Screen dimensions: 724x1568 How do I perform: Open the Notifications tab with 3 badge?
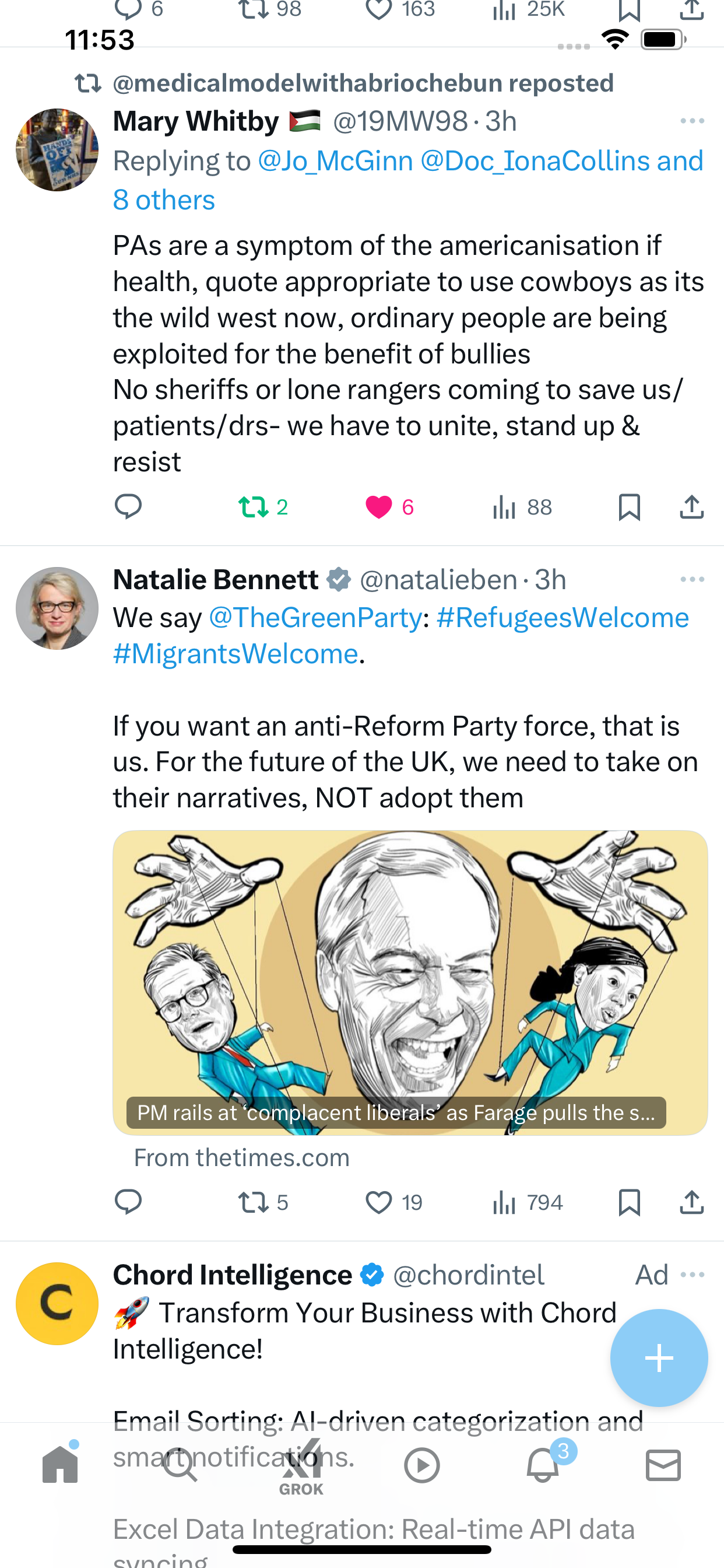point(543,1465)
